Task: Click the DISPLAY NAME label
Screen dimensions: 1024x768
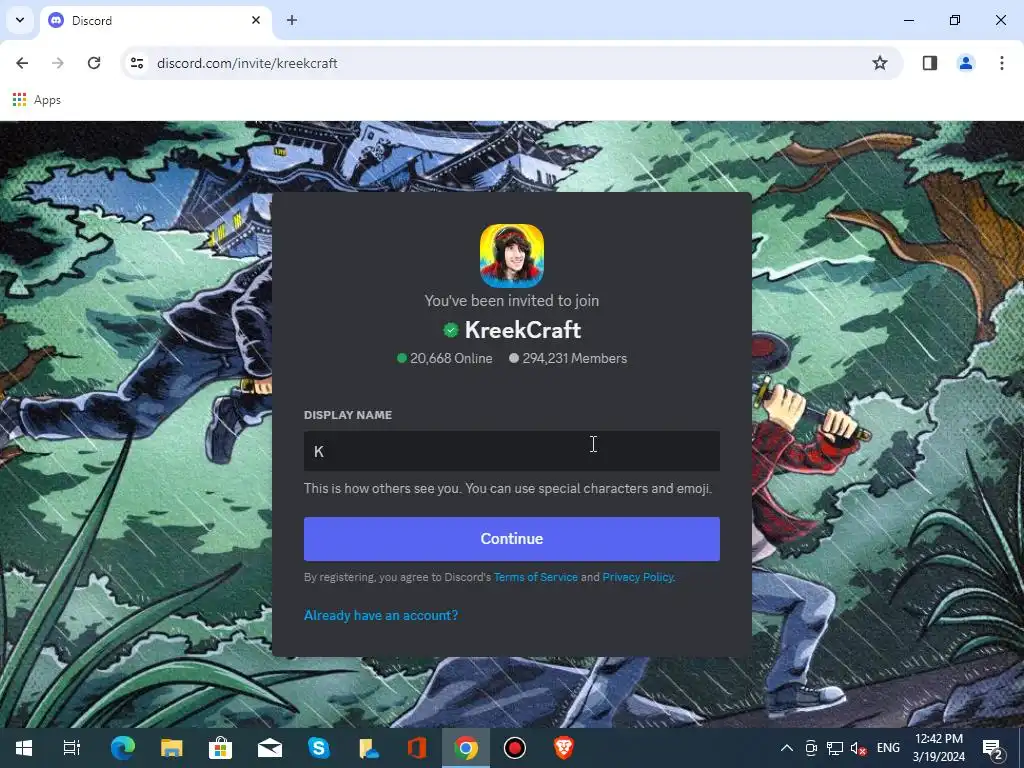Action: tap(347, 415)
